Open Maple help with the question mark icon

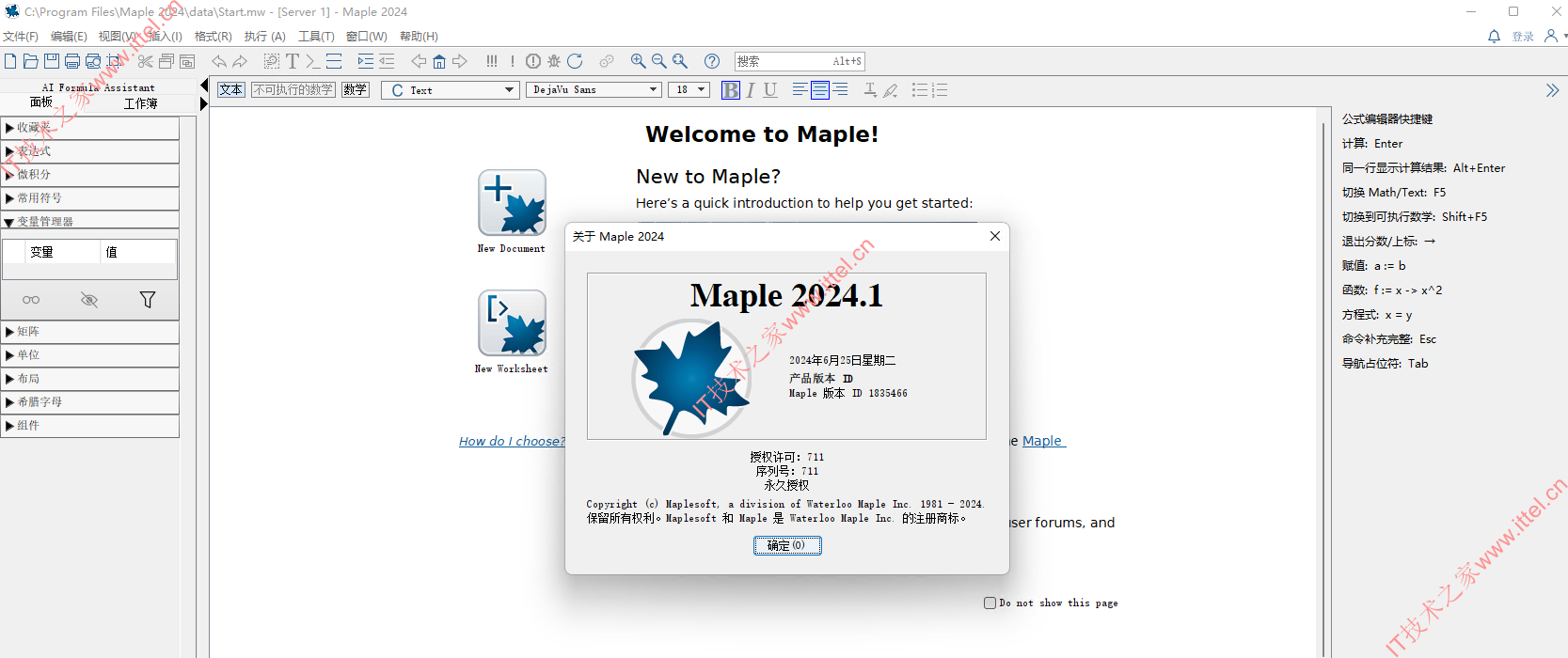pos(712,61)
